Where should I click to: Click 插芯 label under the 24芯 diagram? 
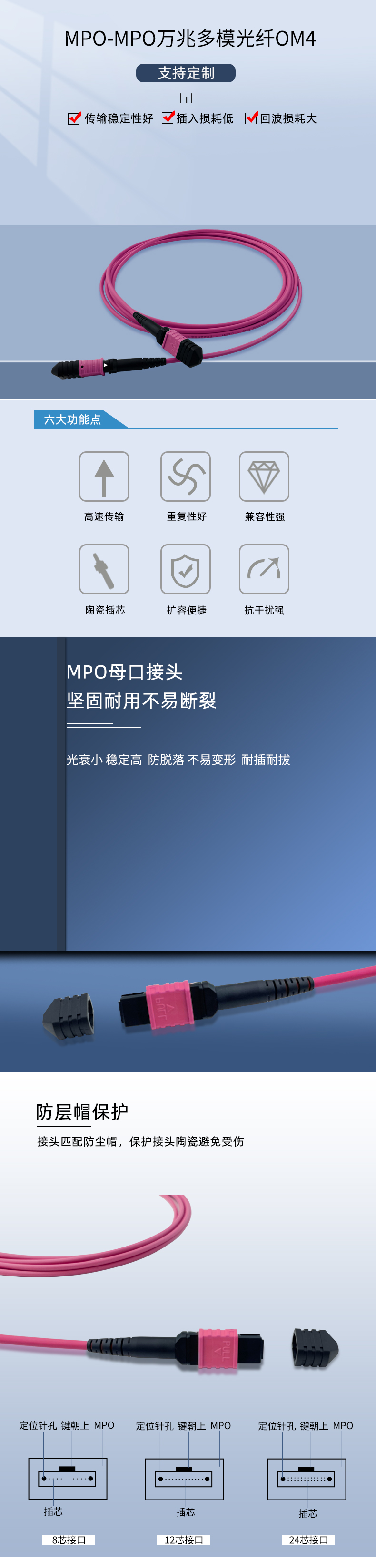tap(308, 1513)
